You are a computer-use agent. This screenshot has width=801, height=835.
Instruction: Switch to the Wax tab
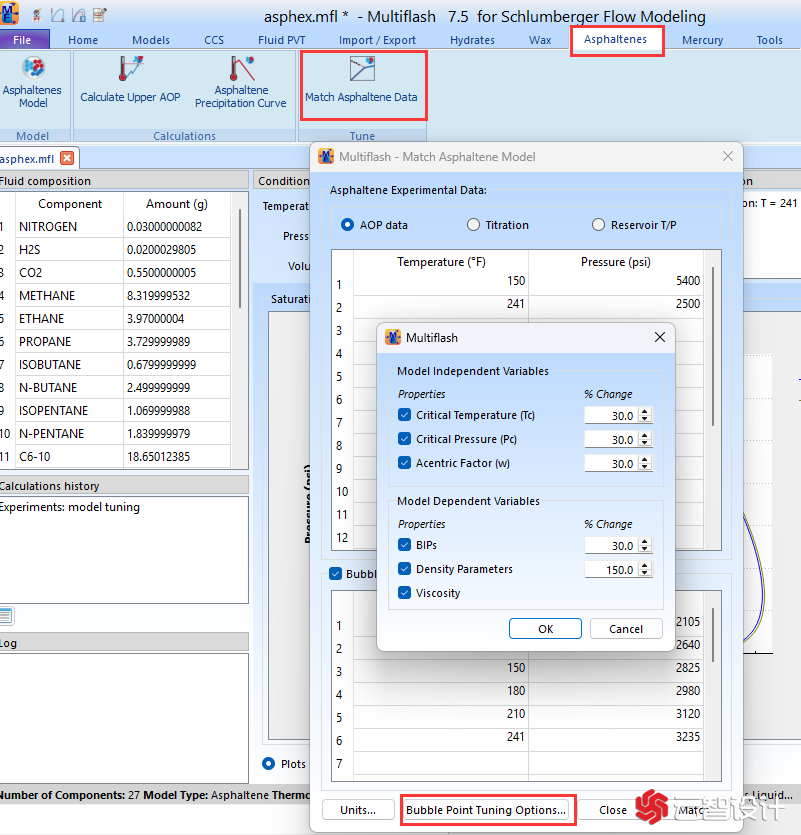click(540, 40)
